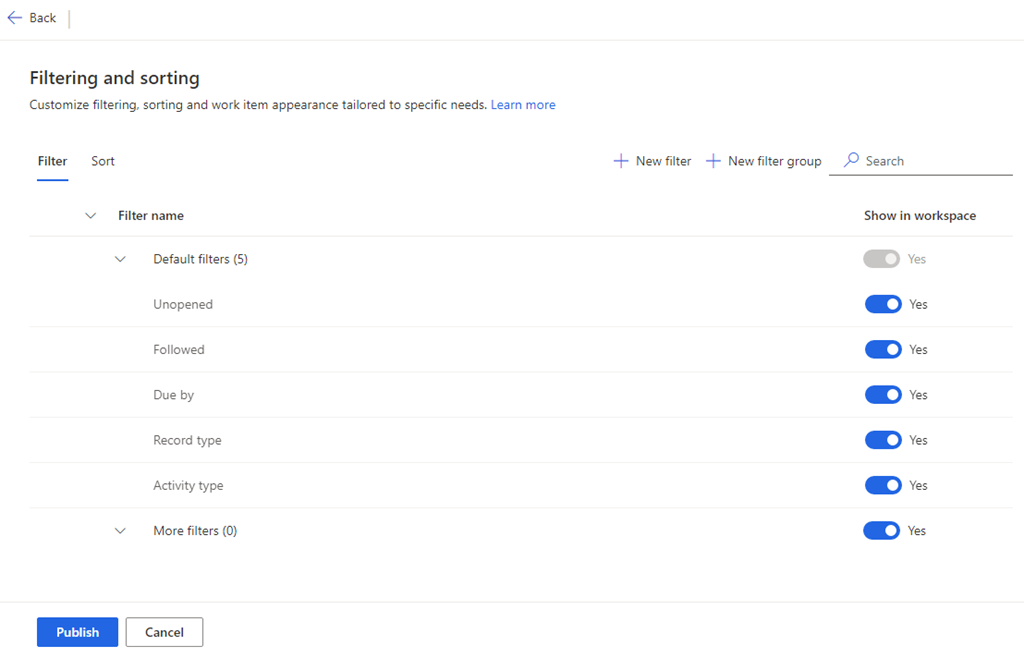Select the Followed filter row text
Viewport: 1024px width, 658px height.
pos(179,349)
